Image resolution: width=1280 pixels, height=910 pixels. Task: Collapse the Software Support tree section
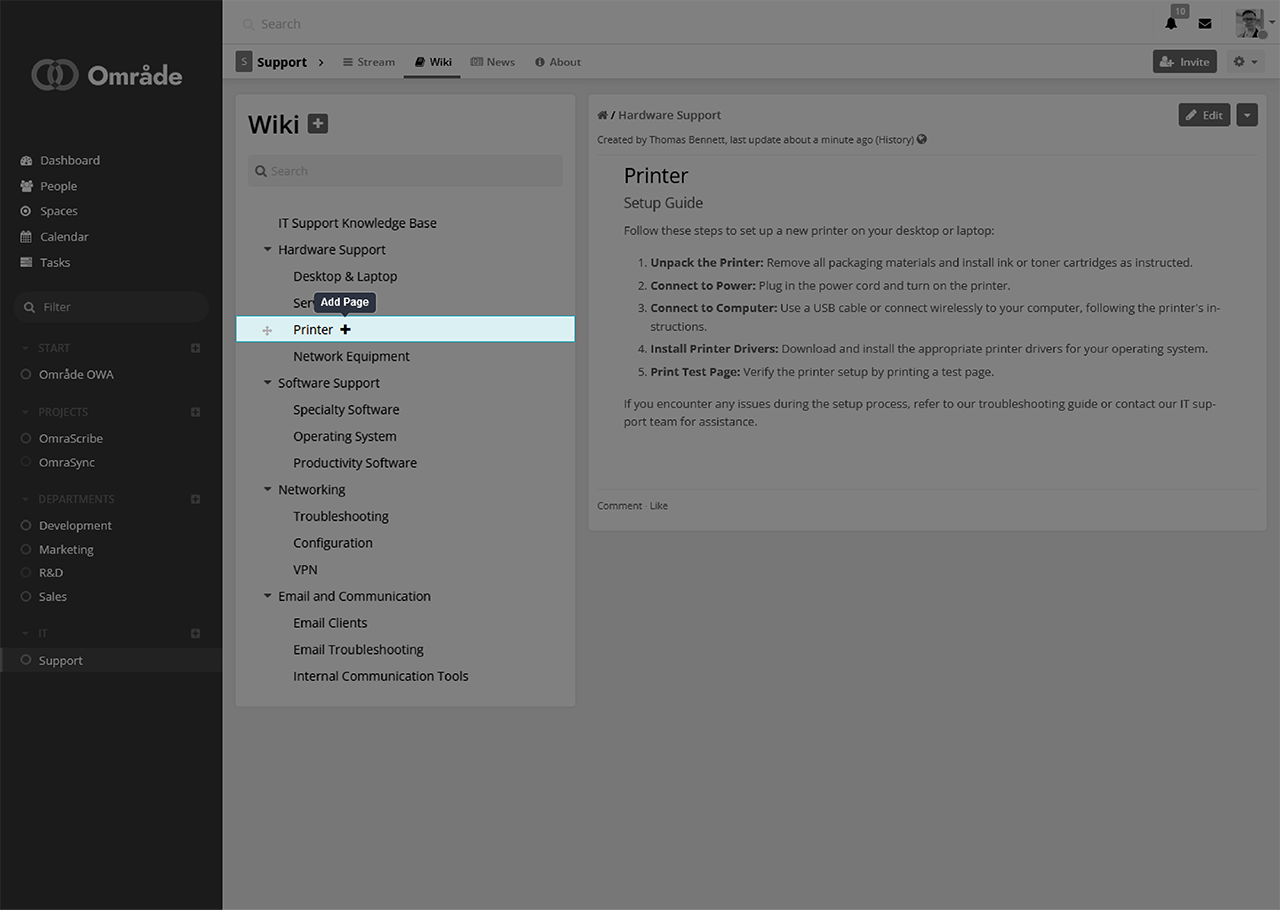tap(267, 383)
